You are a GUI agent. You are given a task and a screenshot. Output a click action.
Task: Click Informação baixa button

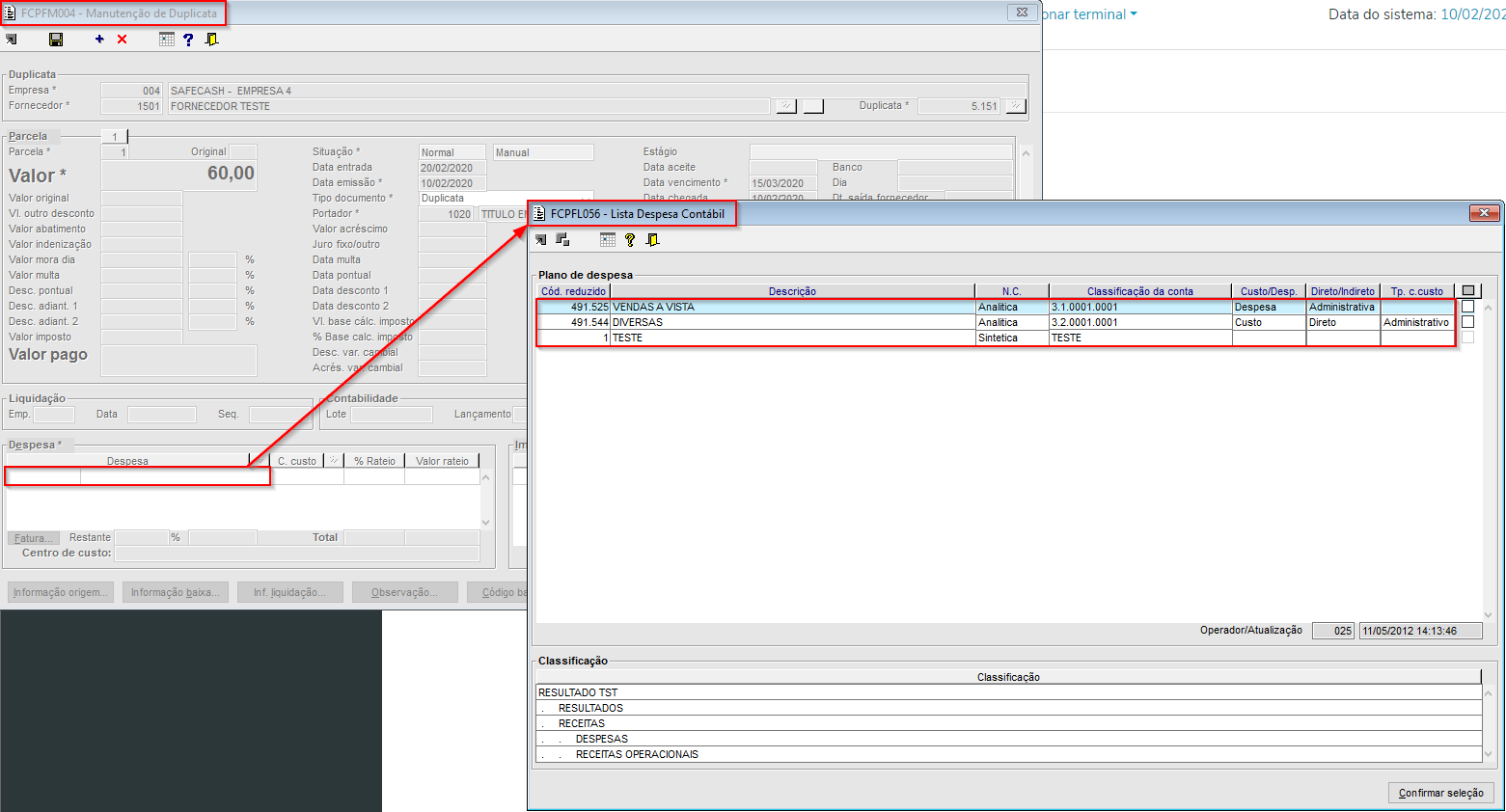coord(176,592)
